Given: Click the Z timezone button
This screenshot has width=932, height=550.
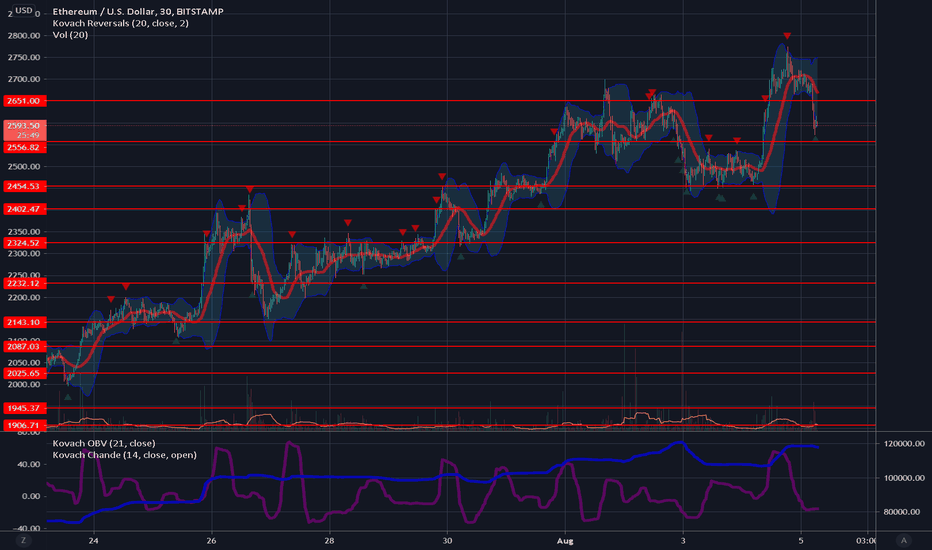Looking at the screenshot, I should point(24,540).
